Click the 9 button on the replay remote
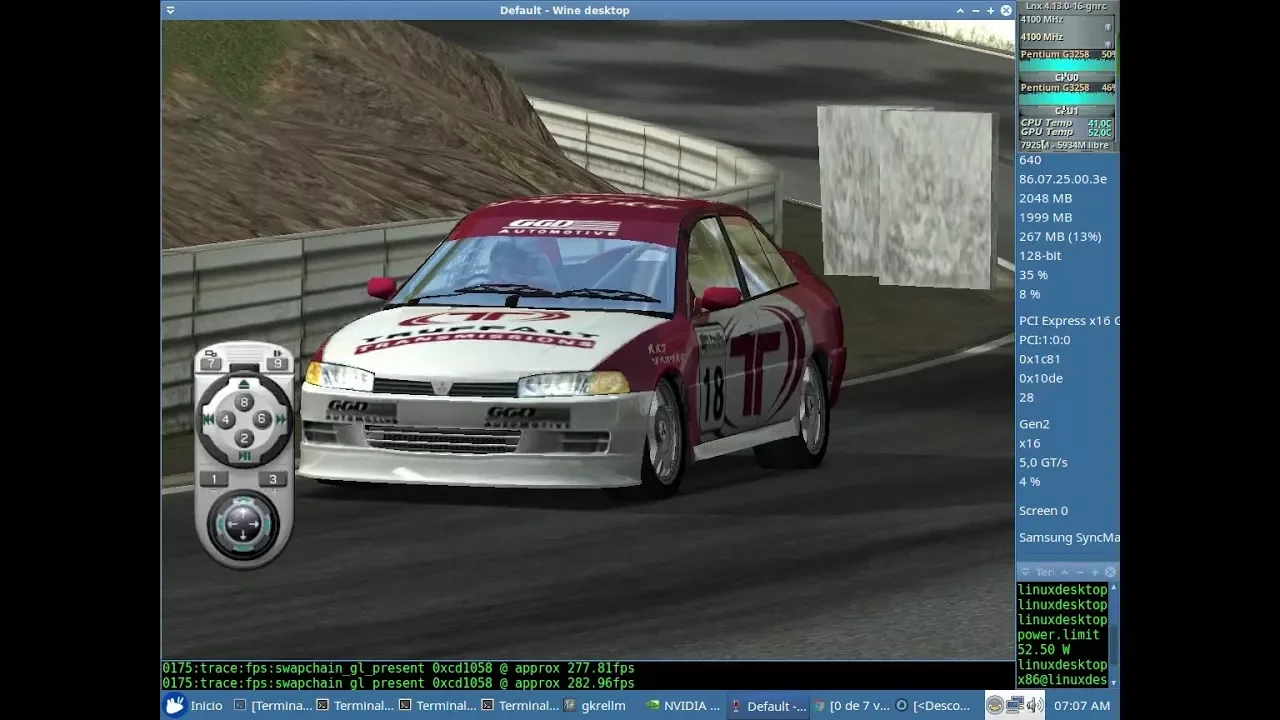The height and width of the screenshot is (720, 1280). (x=277, y=364)
